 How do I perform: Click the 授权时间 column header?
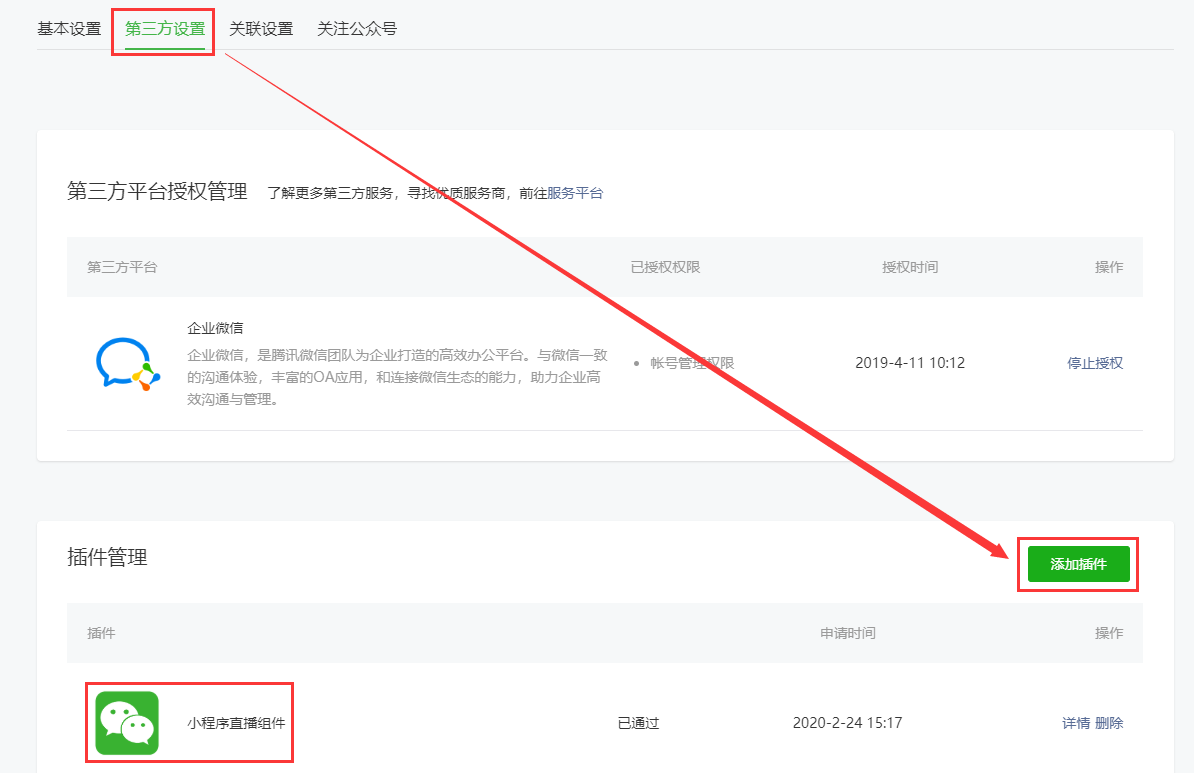[x=910, y=267]
